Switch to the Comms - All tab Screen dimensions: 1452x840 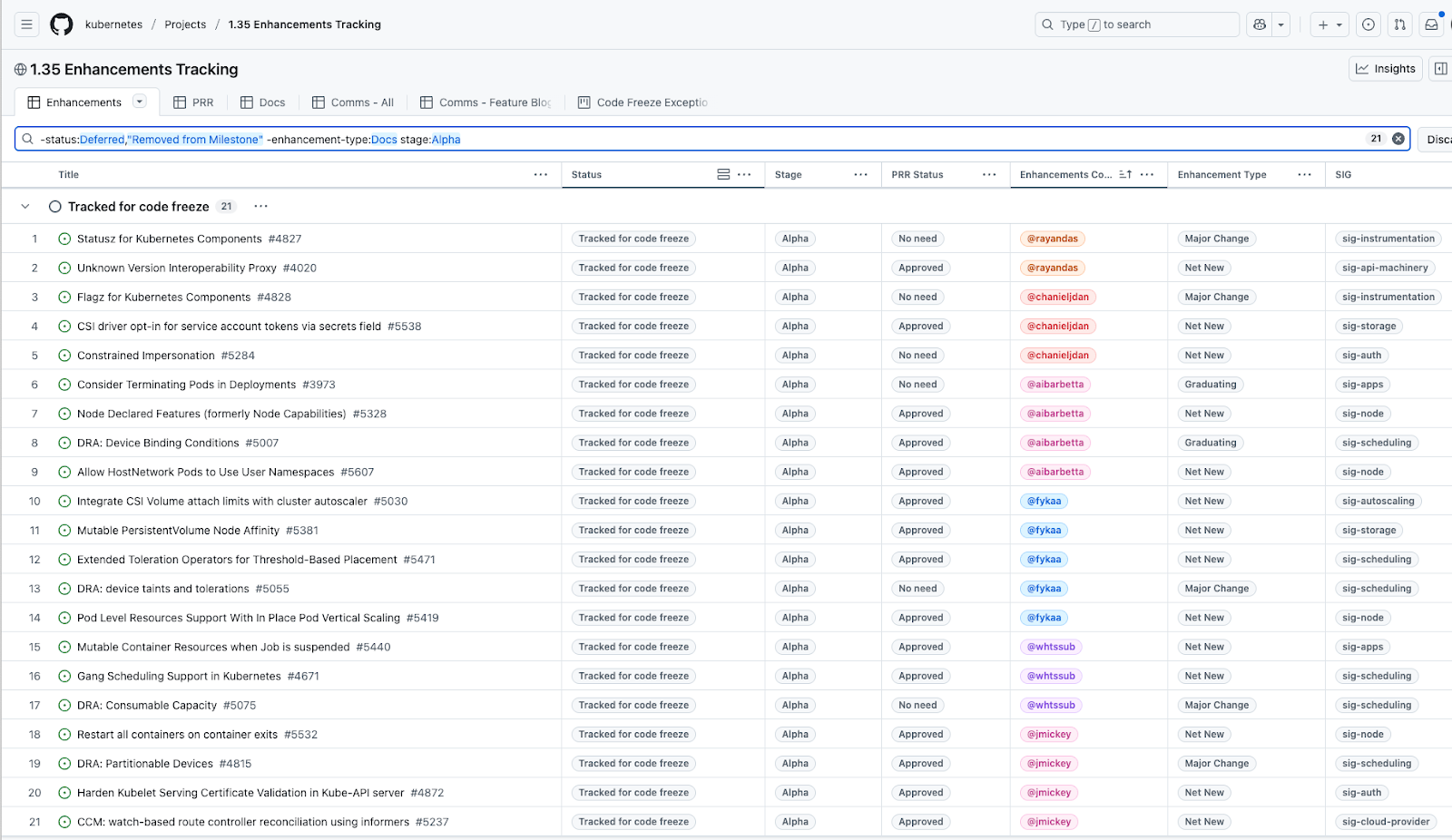pyautogui.click(x=353, y=103)
